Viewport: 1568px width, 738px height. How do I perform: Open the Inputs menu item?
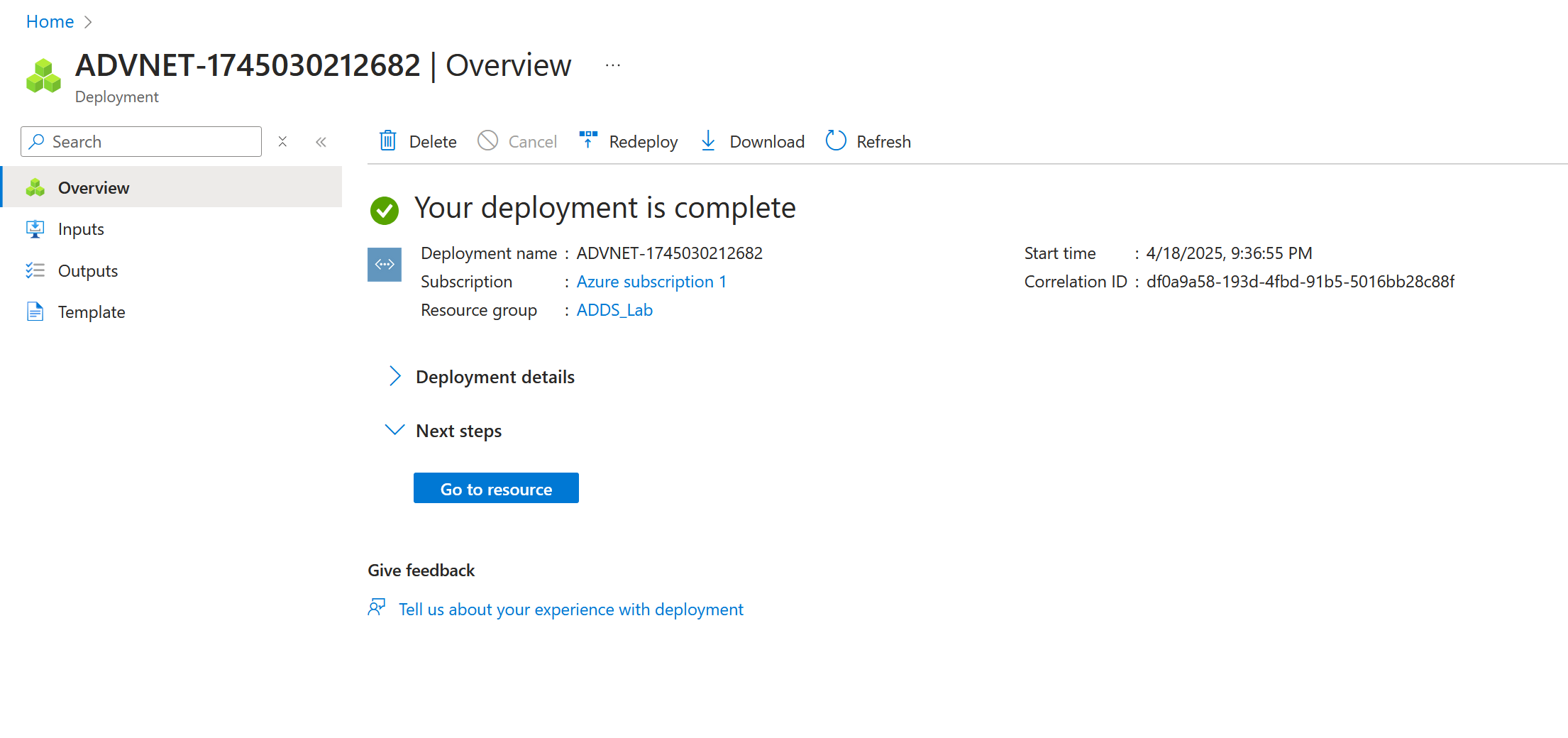[172, 228]
